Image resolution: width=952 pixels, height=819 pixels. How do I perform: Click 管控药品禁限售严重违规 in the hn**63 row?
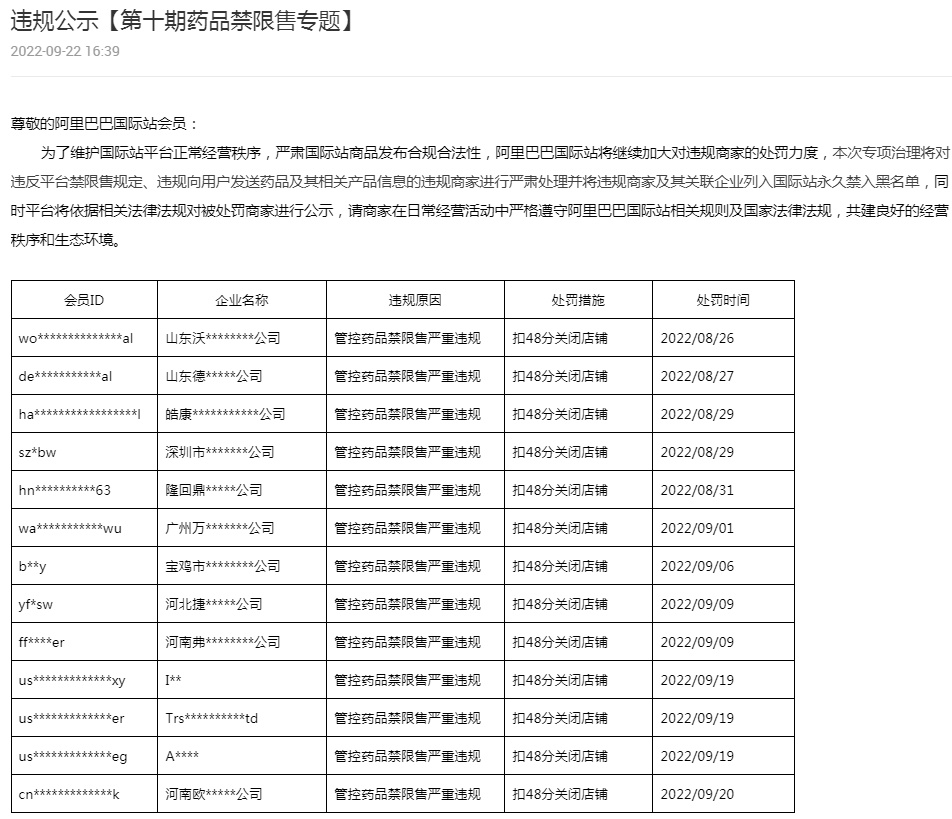[x=407, y=490]
